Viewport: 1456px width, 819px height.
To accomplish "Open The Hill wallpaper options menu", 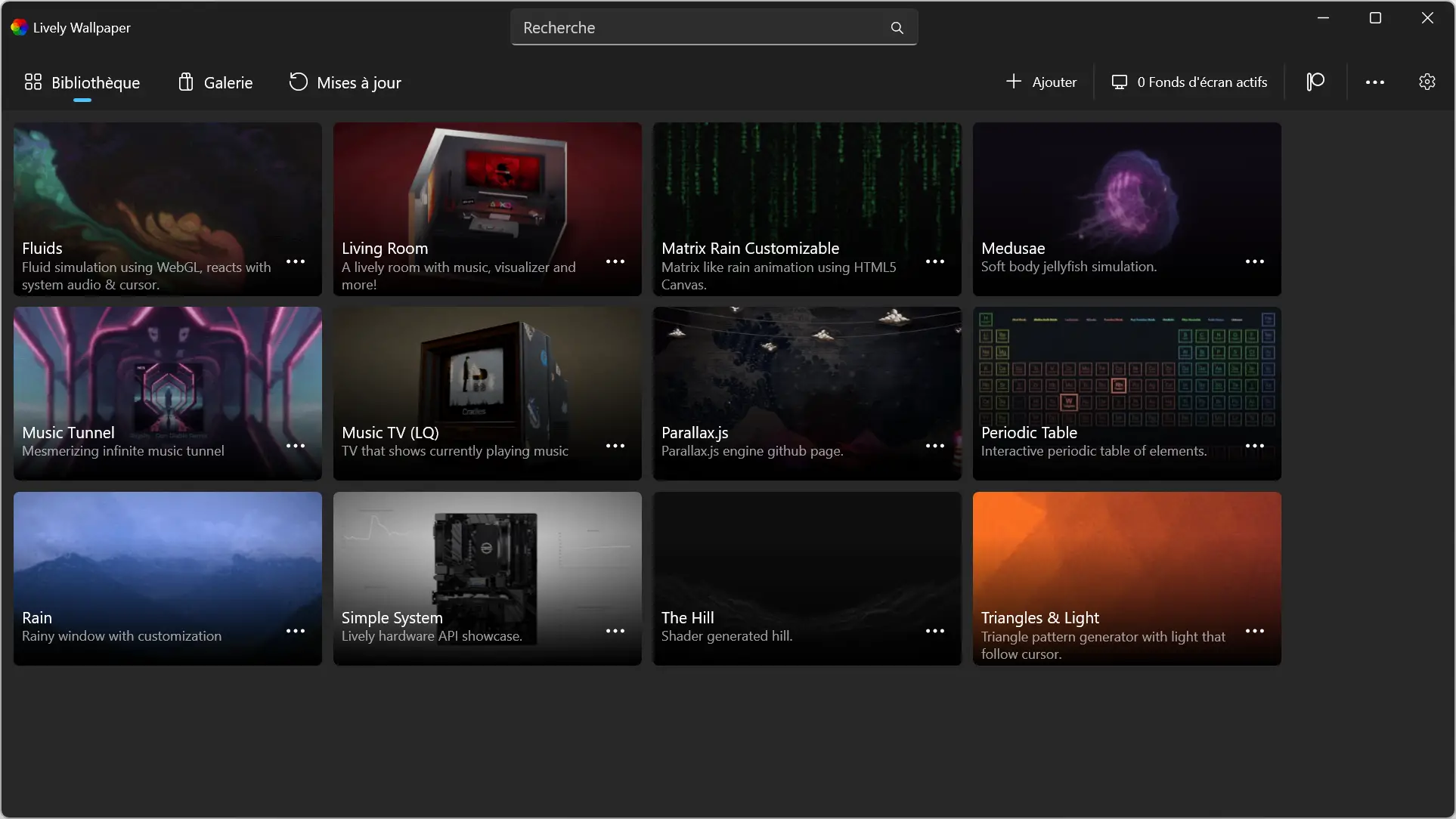I will coord(935,632).
